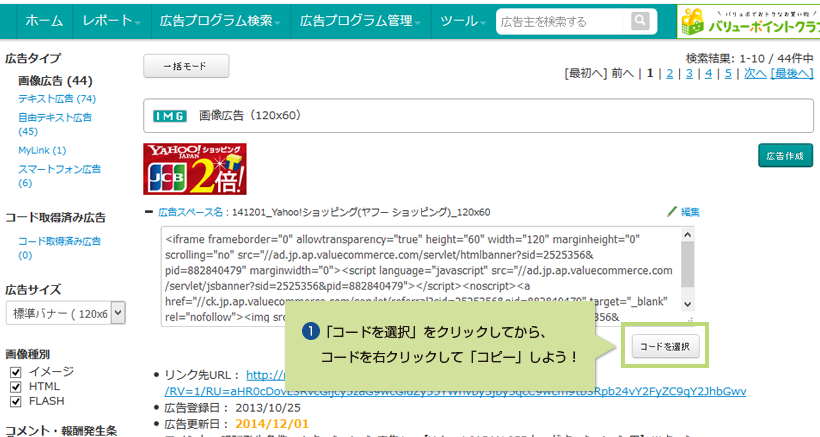Click code box scrollbar down arrow
820x437 pixels.
click(x=688, y=304)
